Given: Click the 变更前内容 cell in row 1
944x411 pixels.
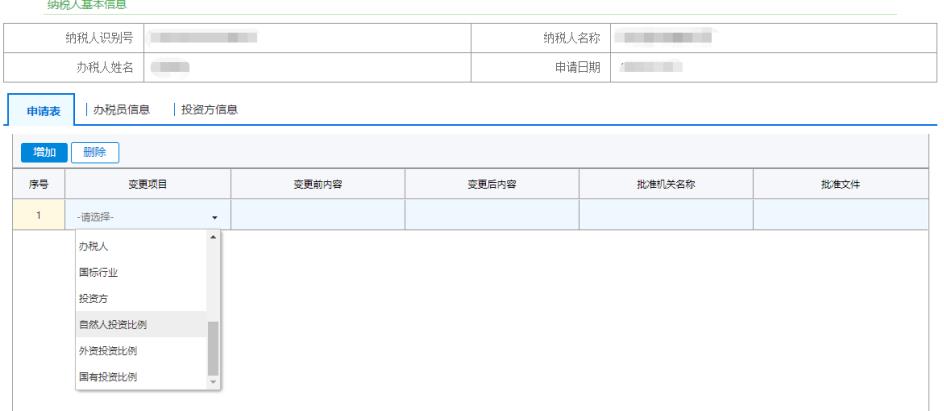Looking at the screenshot, I should pos(318,215).
